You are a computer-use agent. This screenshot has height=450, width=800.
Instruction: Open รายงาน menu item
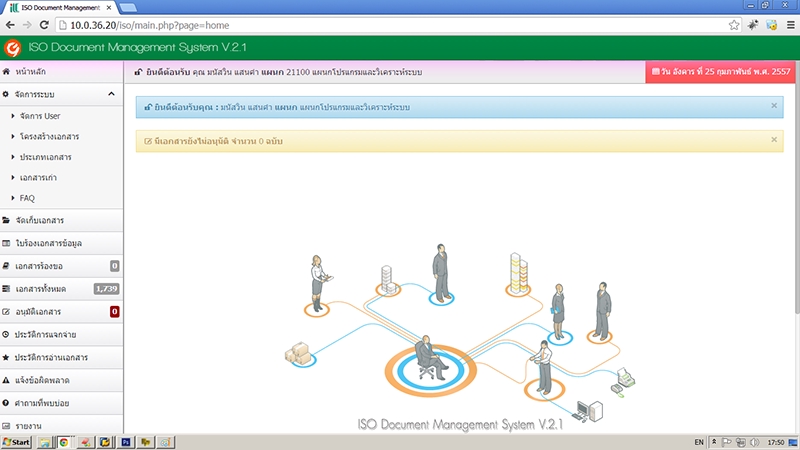61,426
